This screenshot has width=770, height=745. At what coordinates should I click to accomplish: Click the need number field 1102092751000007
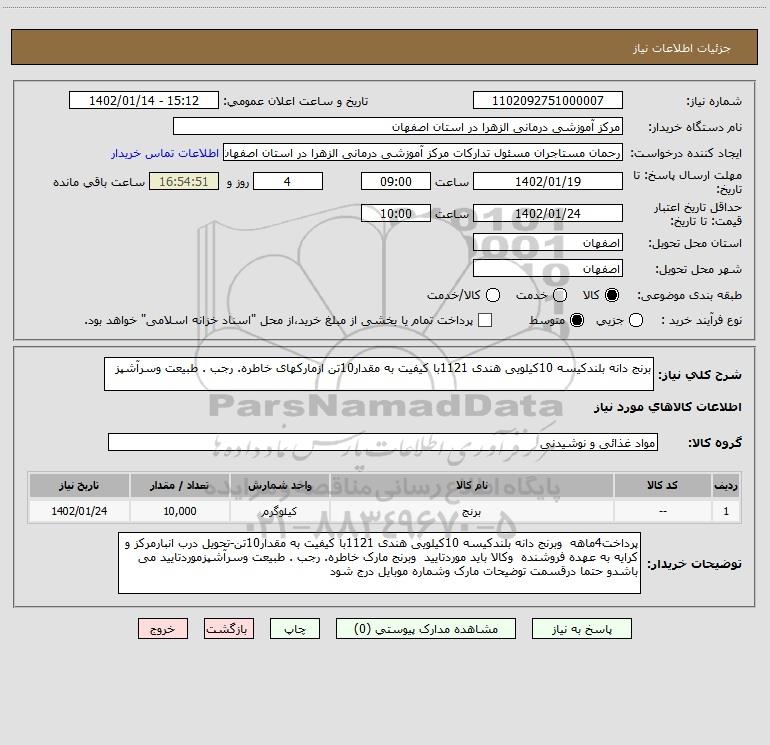548,100
